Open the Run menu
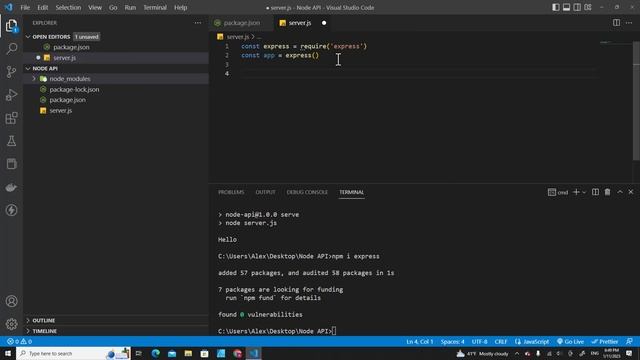The width and height of the screenshot is (640, 360). click(130, 7)
